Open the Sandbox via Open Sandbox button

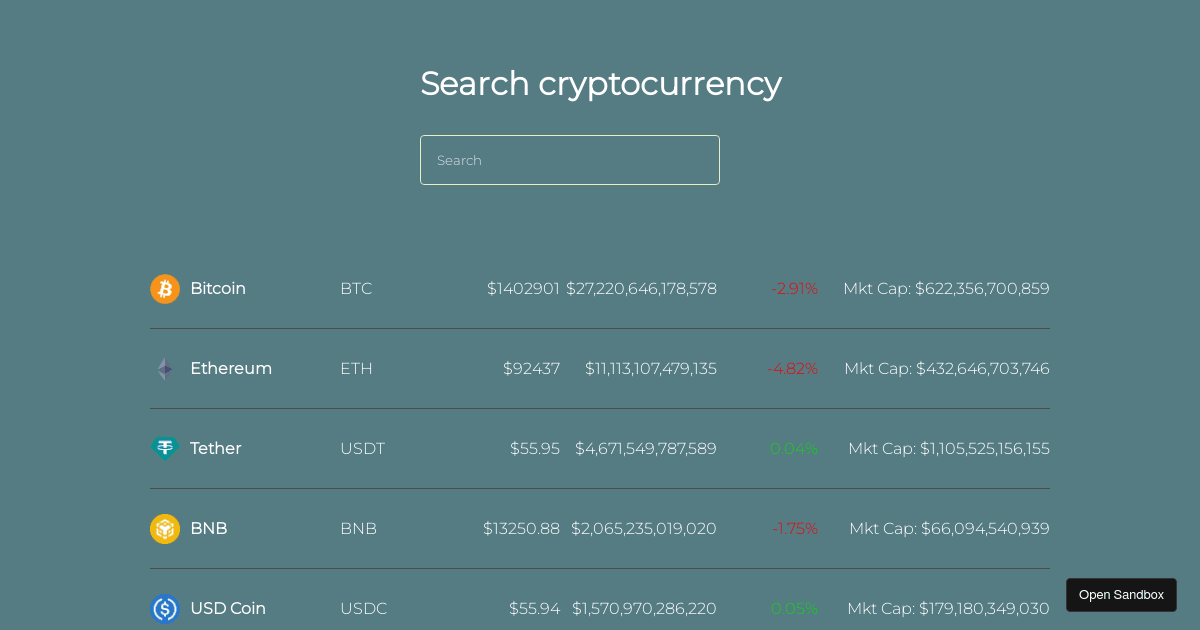1121,595
